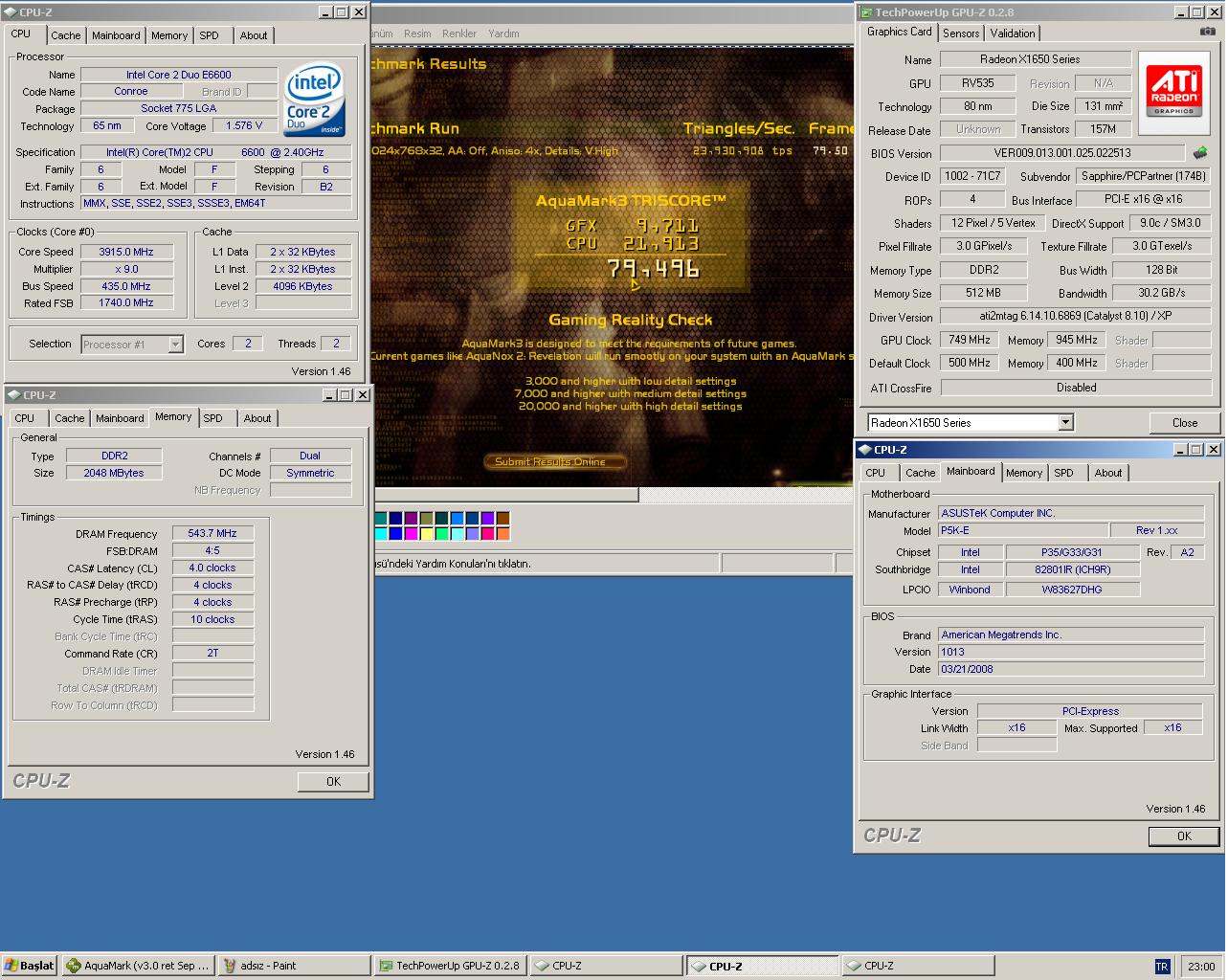Click the DRAM Frequency value 543.7 MHz
Screen dimensions: 1228x980
coord(212,533)
